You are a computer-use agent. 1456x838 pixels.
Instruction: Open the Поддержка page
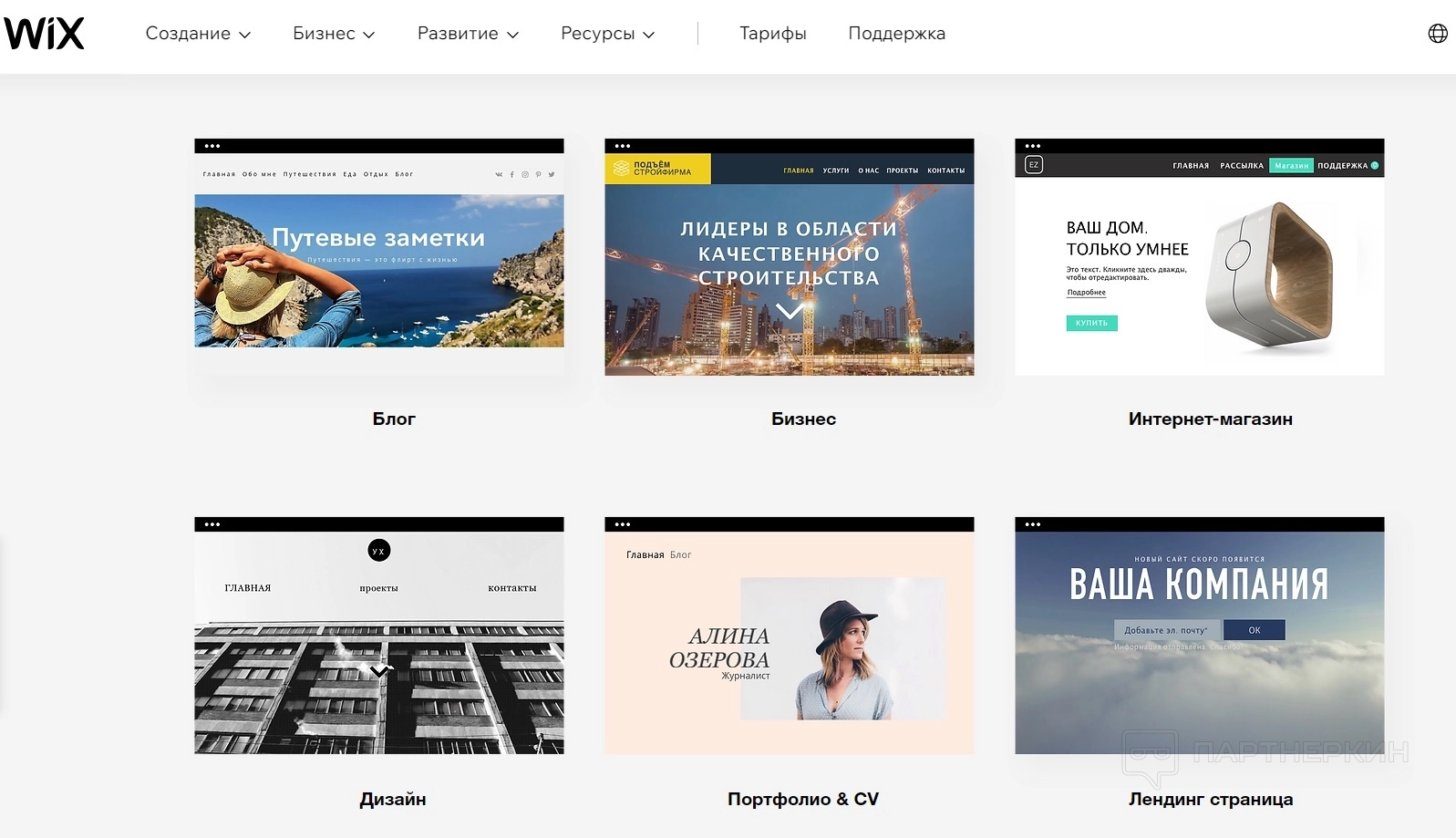pos(897,34)
